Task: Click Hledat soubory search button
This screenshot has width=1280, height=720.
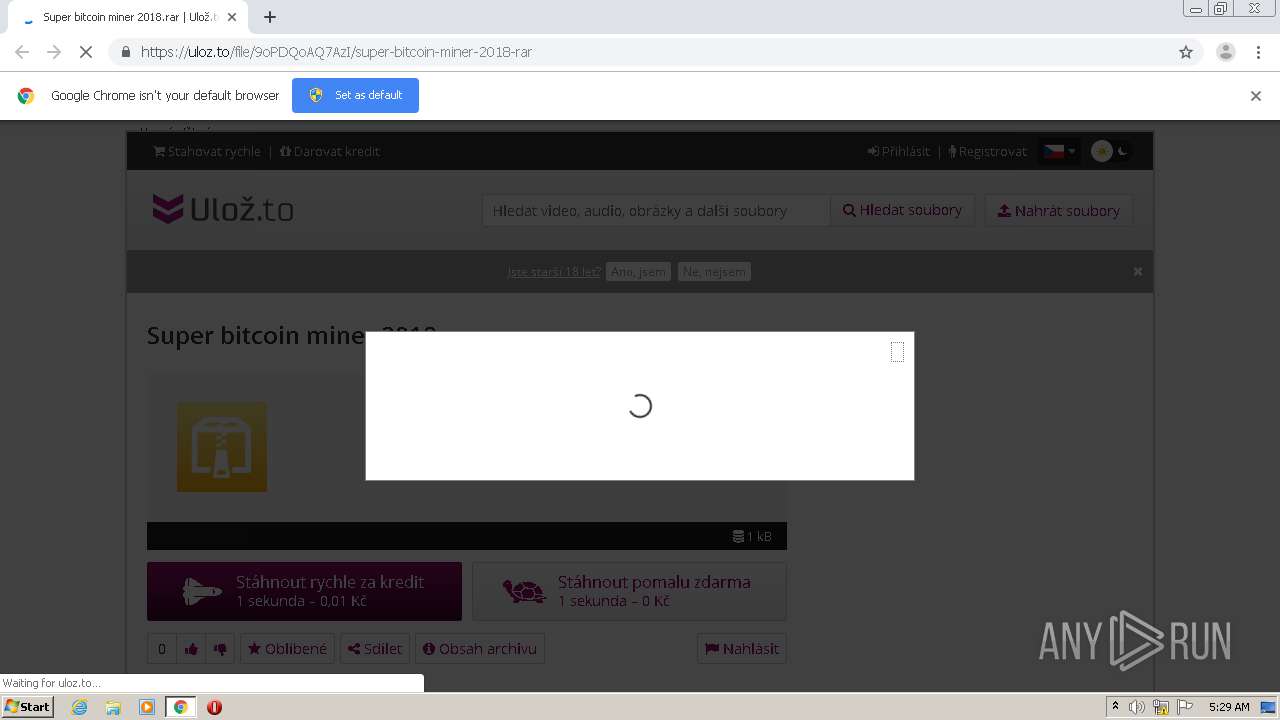Action: coord(903,211)
